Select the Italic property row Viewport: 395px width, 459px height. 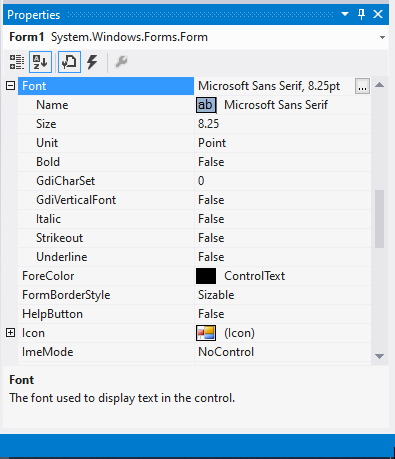tap(194, 219)
